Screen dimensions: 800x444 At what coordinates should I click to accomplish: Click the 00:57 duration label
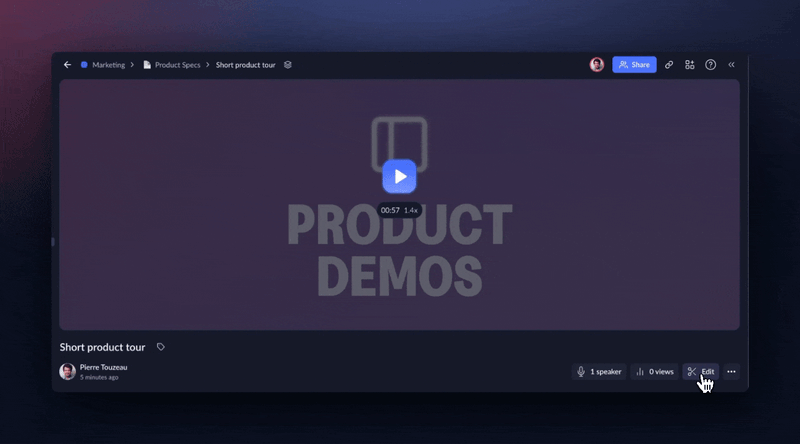[x=390, y=210]
